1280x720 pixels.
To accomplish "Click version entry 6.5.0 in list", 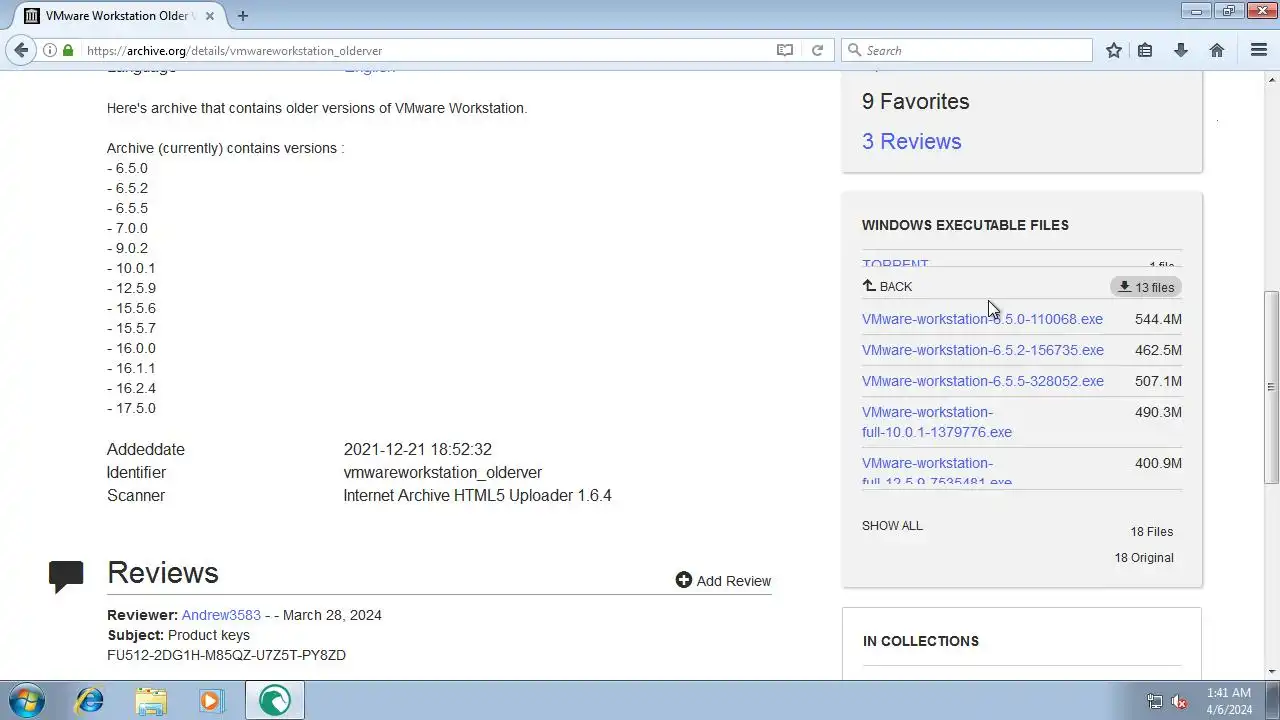I will [127, 168].
